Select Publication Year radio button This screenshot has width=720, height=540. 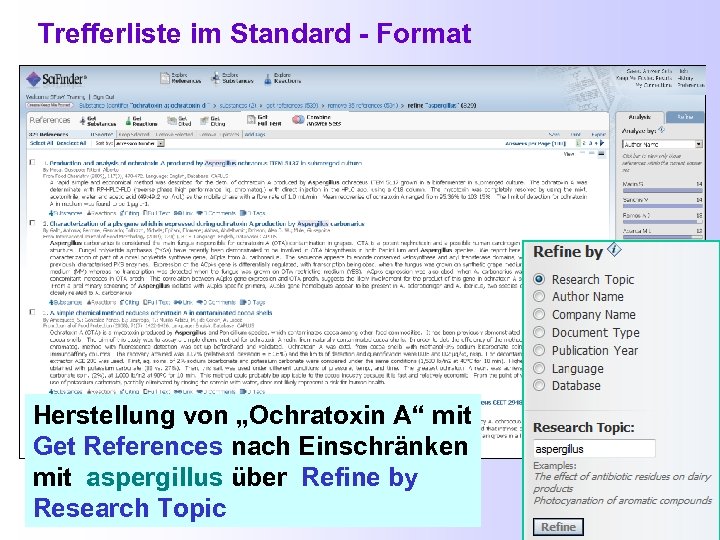coord(539,350)
